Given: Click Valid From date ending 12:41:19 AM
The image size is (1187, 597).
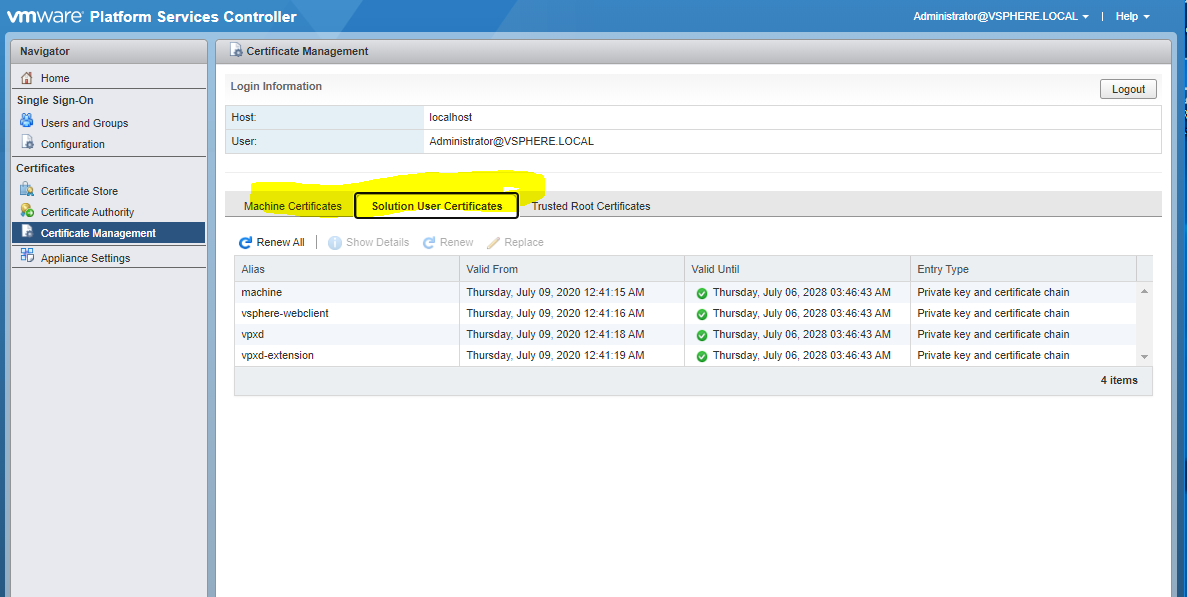Looking at the screenshot, I should 555,356.
